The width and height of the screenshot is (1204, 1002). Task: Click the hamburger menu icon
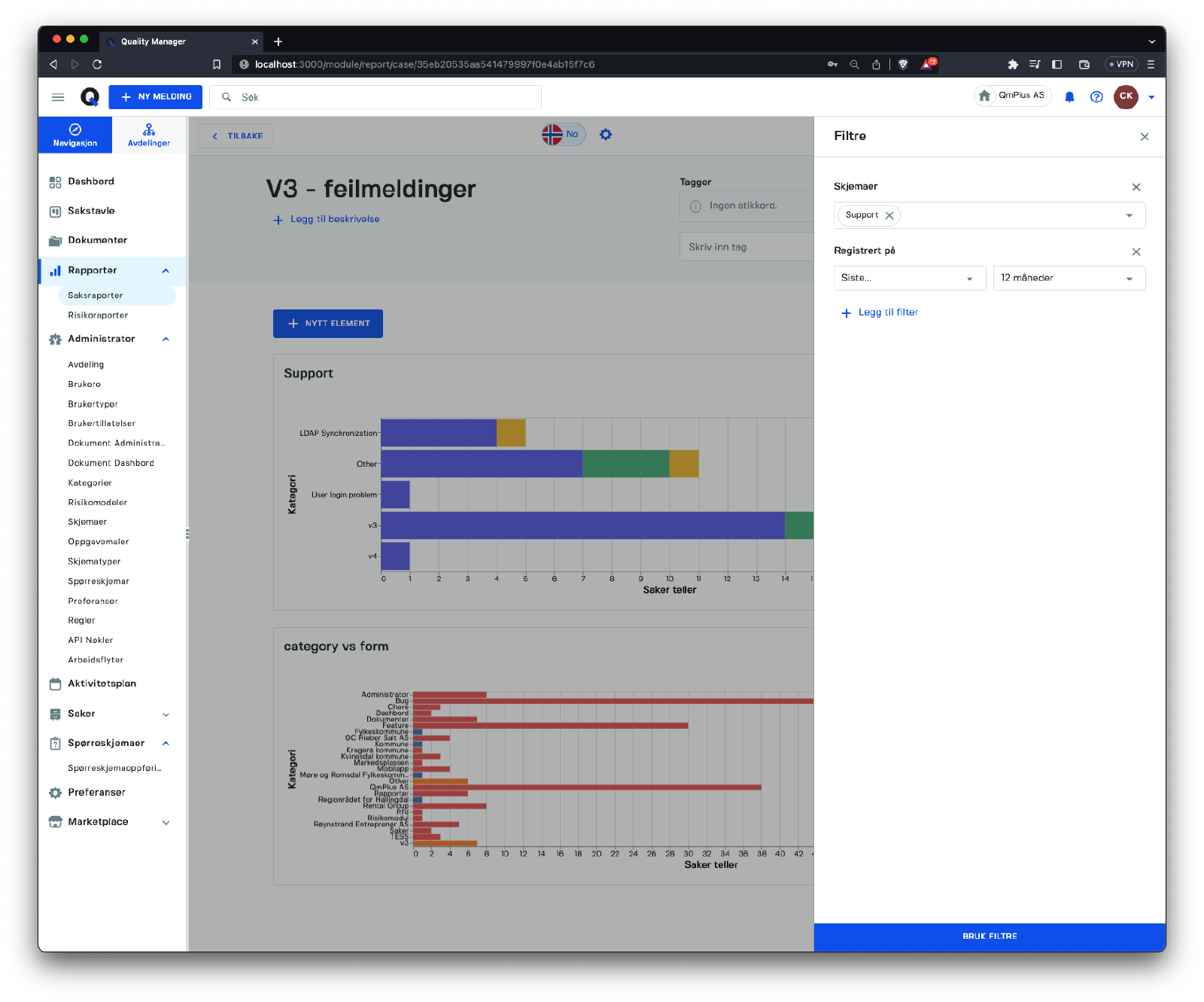[x=58, y=97]
